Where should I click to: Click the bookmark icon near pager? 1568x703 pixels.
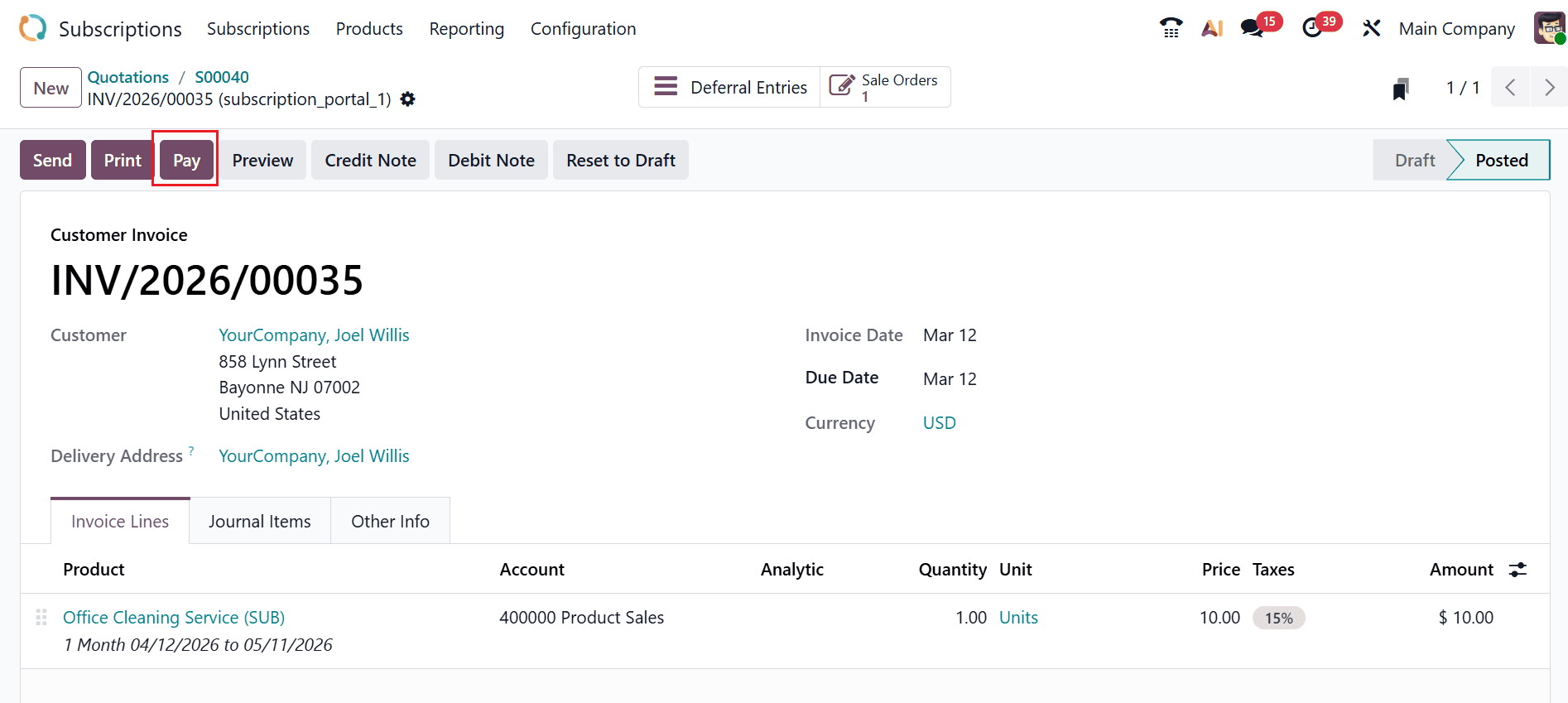[1400, 89]
